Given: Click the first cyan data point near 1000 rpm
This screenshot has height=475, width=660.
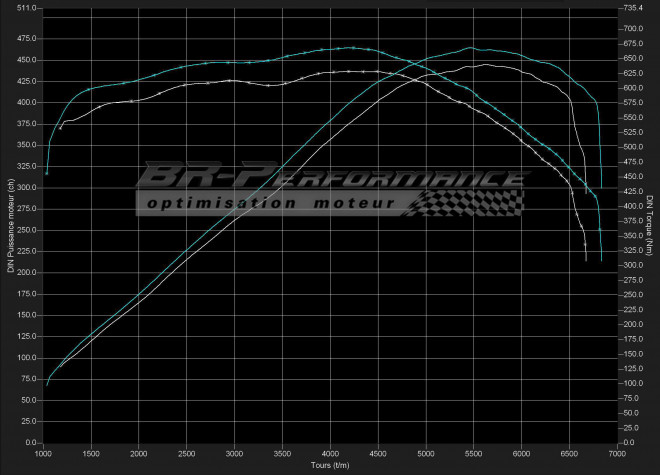Looking at the screenshot, I should click(47, 173).
